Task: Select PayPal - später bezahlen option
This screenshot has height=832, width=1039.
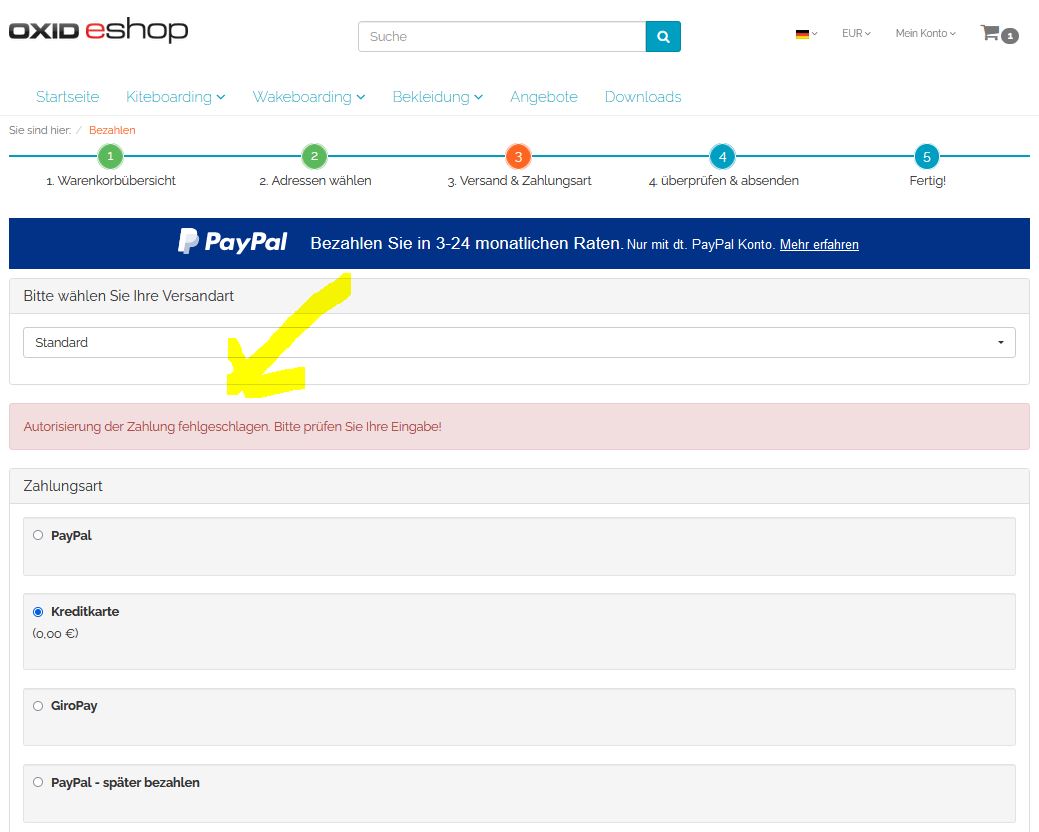Action: coord(38,782)
